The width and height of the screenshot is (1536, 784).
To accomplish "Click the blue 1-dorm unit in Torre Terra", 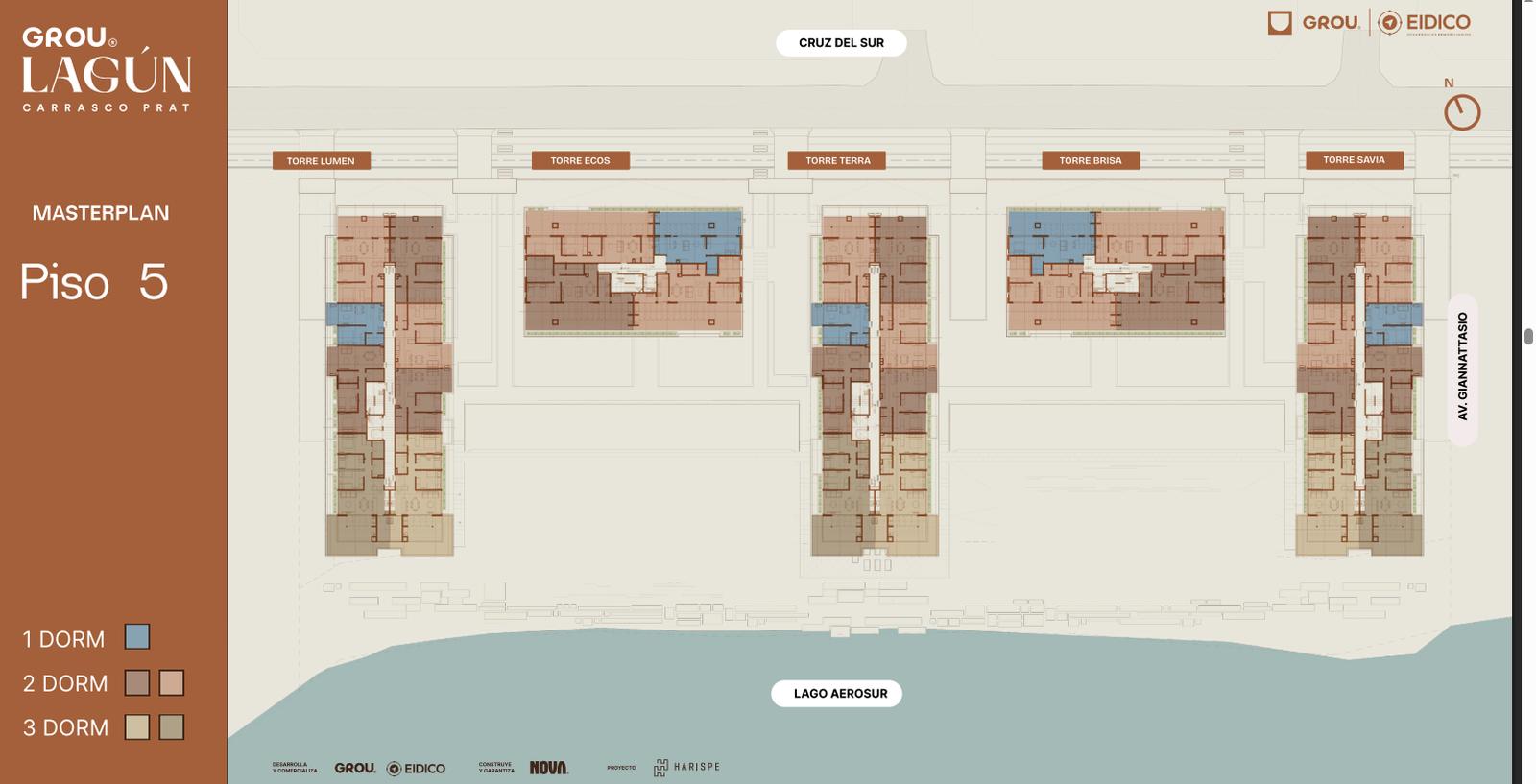I will [x=840, y=323].
